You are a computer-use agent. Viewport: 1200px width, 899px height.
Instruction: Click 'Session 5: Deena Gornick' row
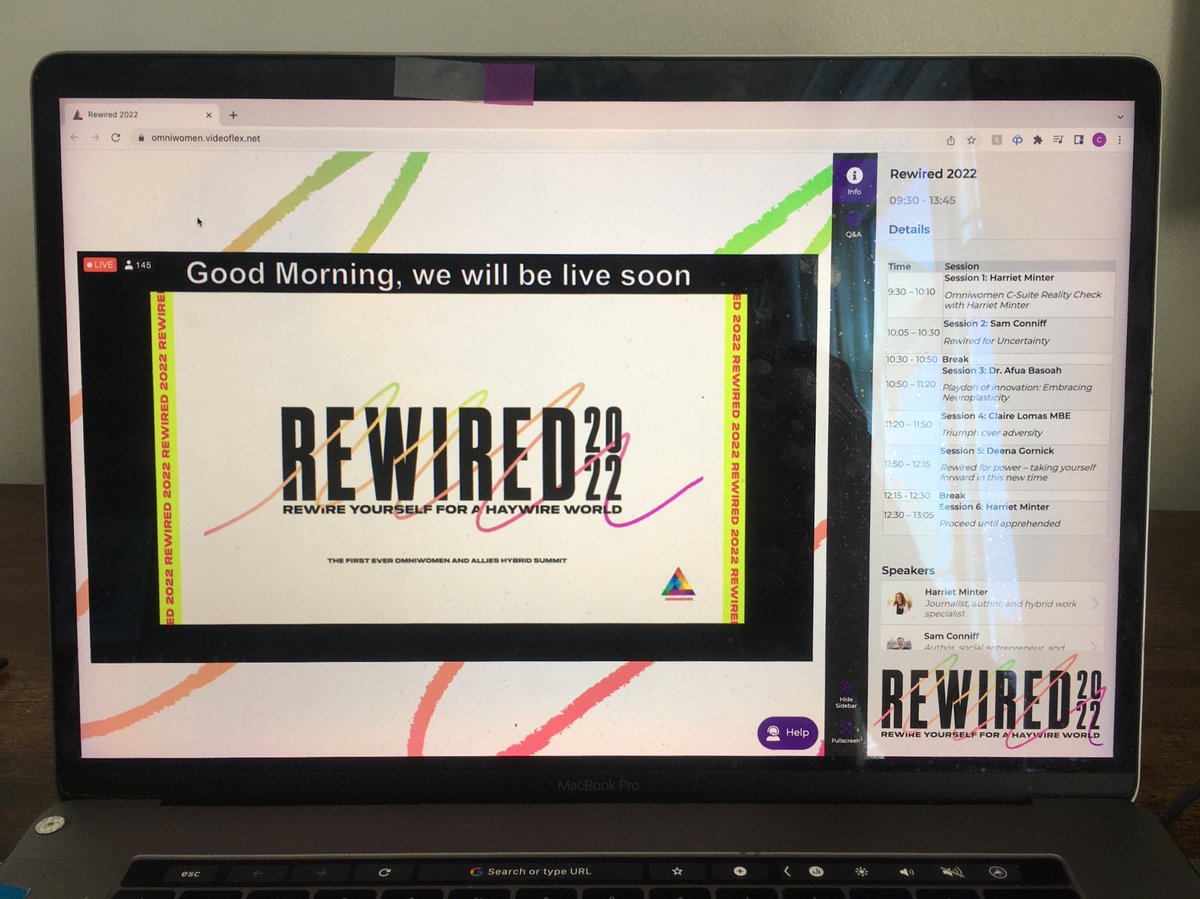click(996, 465)
